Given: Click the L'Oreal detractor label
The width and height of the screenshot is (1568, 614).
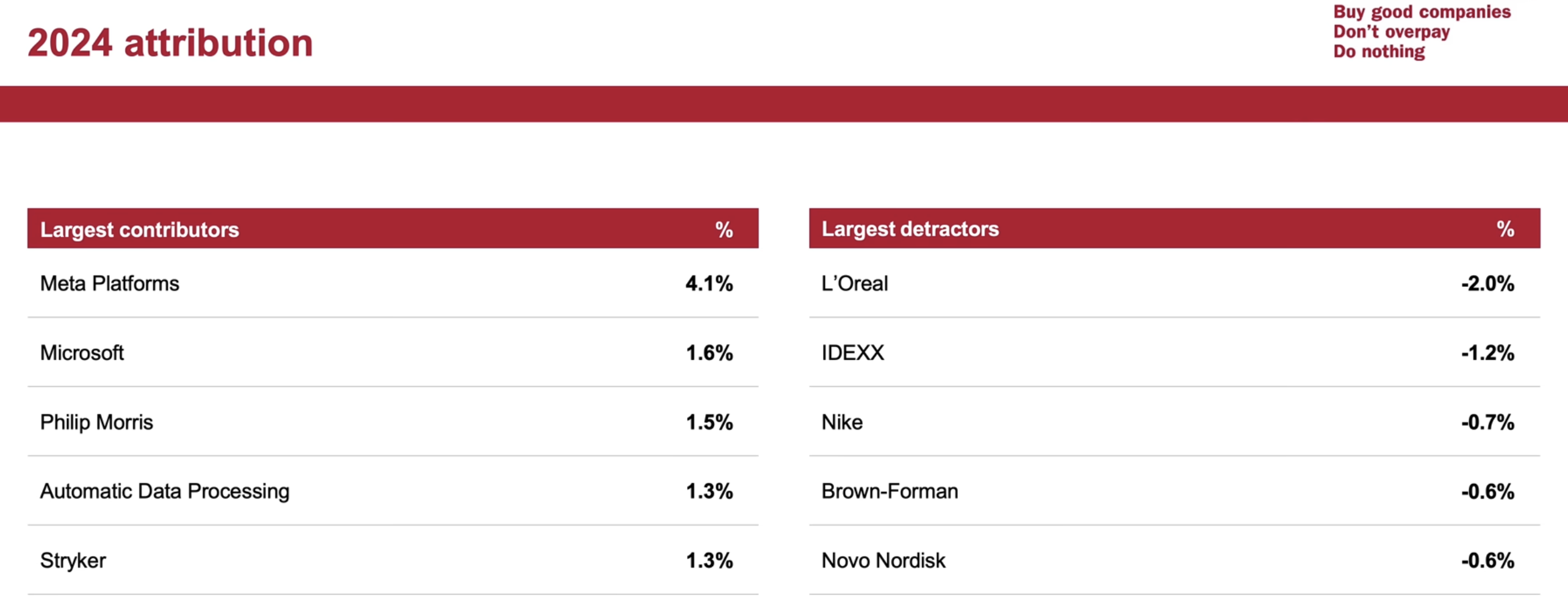Looking at the screenshot, I should tap(854, 284).
